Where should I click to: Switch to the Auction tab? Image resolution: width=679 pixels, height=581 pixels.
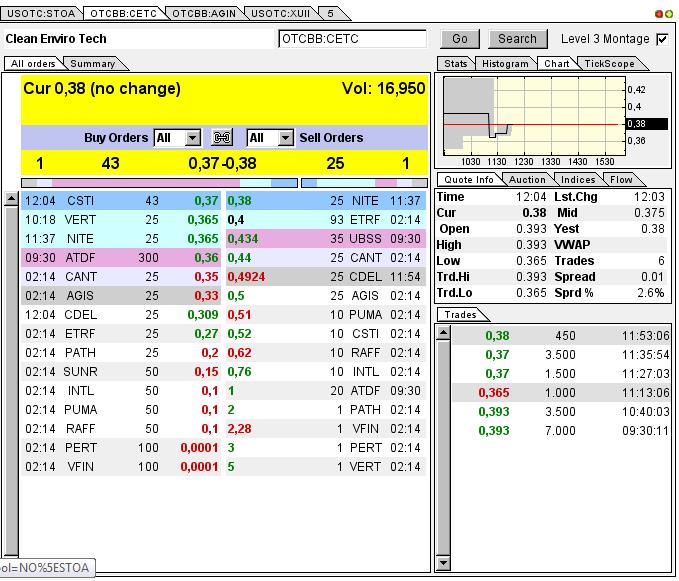[x=527, y=180]
